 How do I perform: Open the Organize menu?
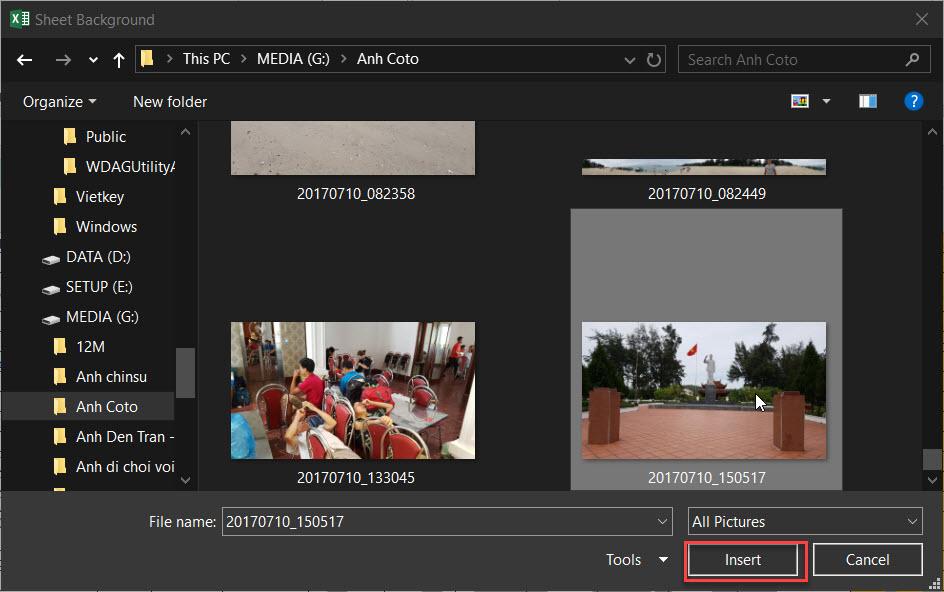pyautogui.click(x=60, y=101)
